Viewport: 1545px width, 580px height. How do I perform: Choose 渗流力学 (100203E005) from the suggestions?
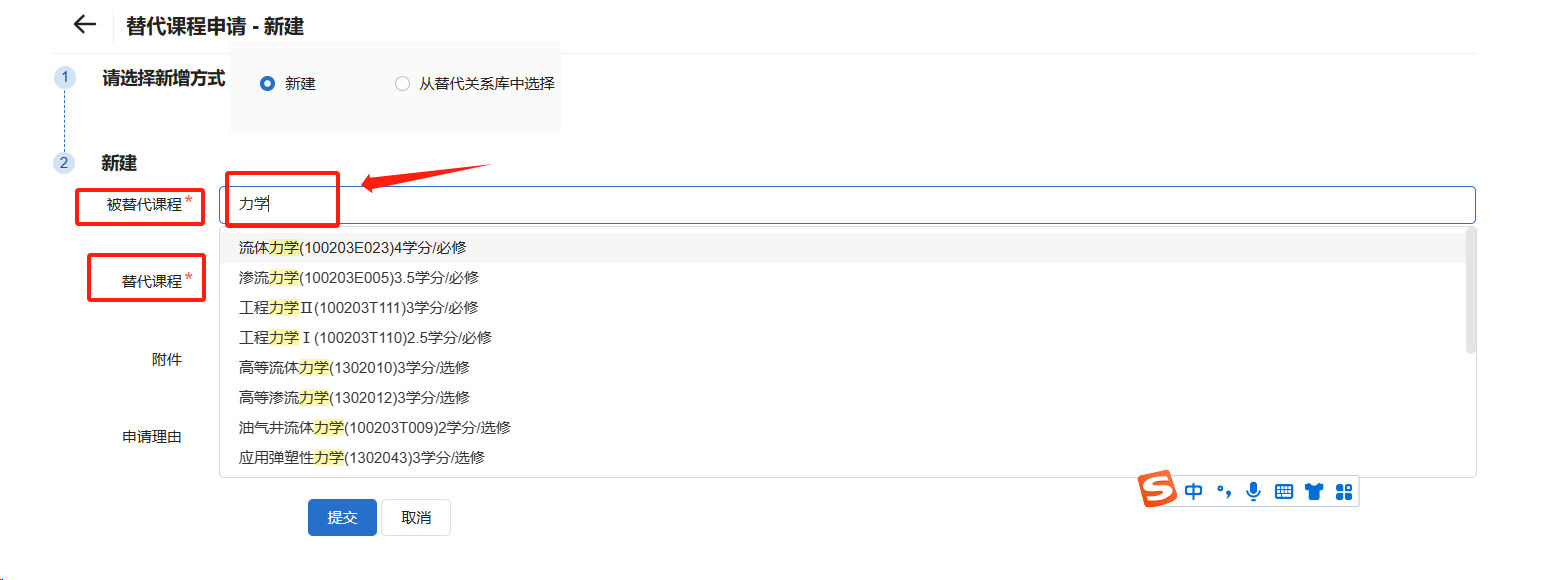tap(352, 278)
